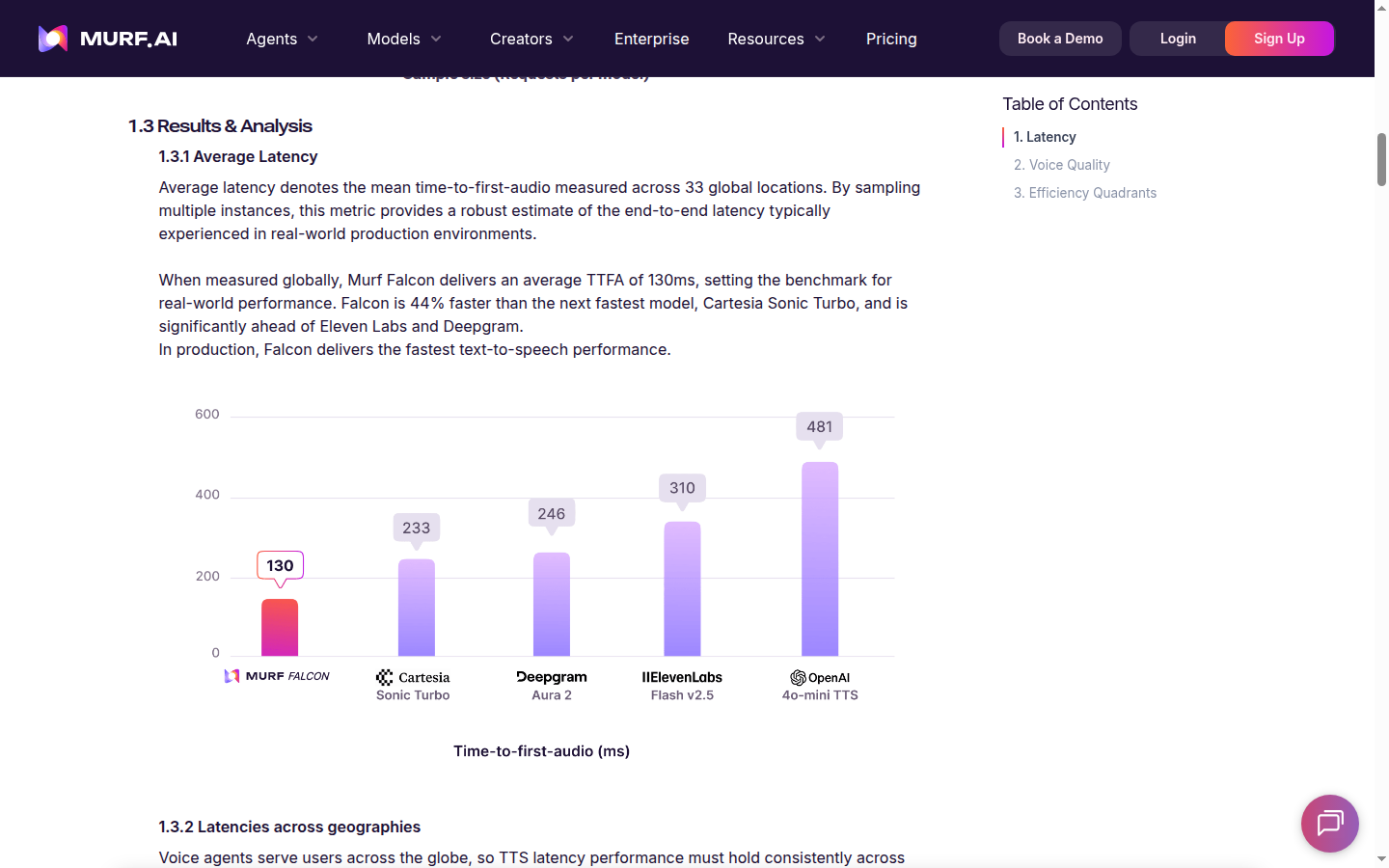This screenshot has width=1389, height=868.
Task: Click the Flash v2.5 label
Action: pos(682,695)
